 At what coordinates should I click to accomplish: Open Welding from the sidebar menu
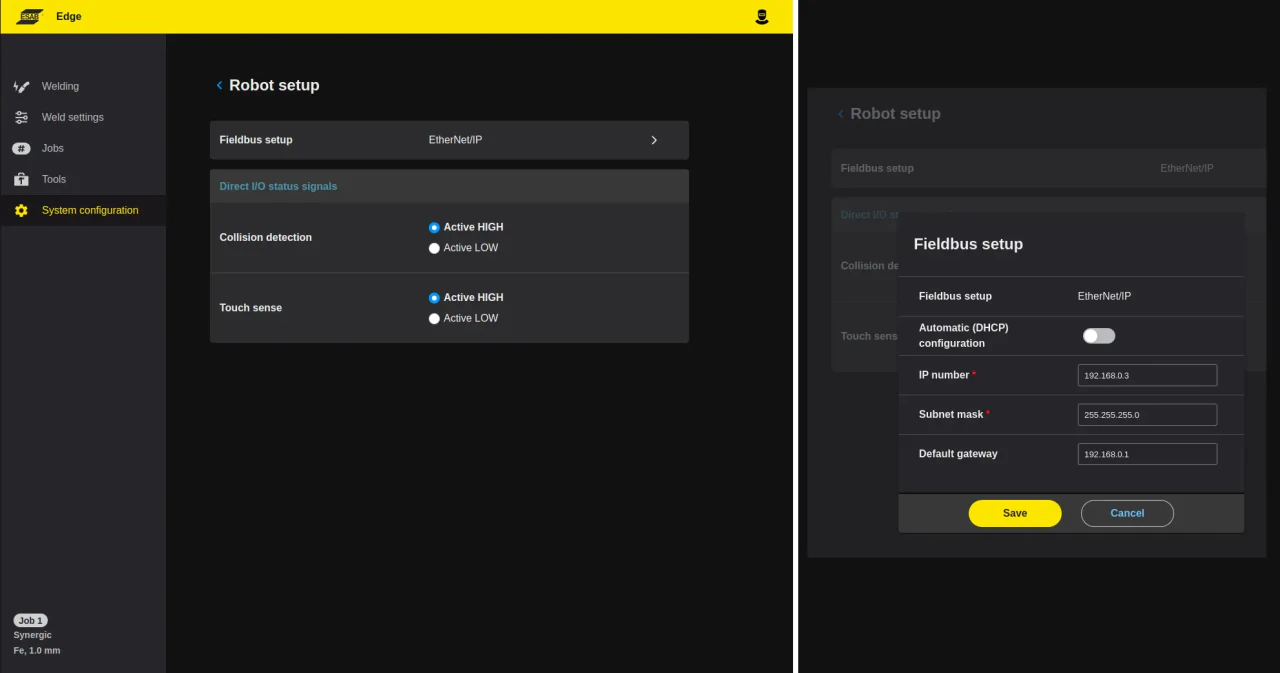pos(60,86)
